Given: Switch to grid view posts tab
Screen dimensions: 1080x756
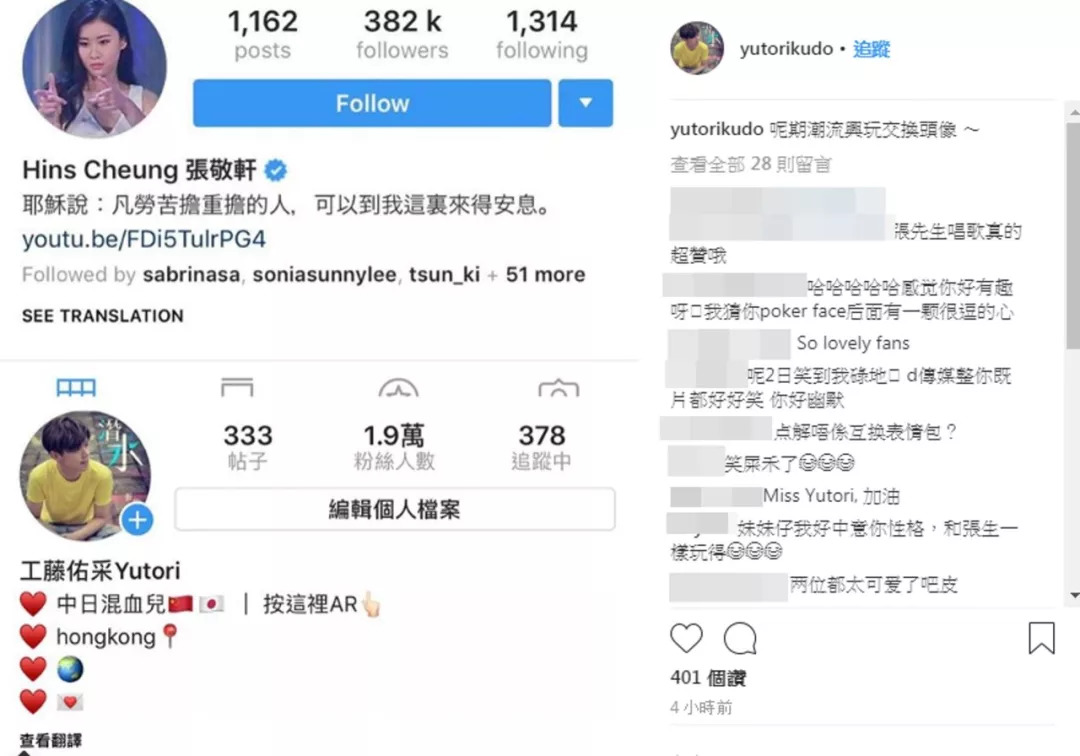Looking at the screenshot, I should pyautogui.click(x=76, y=388).
